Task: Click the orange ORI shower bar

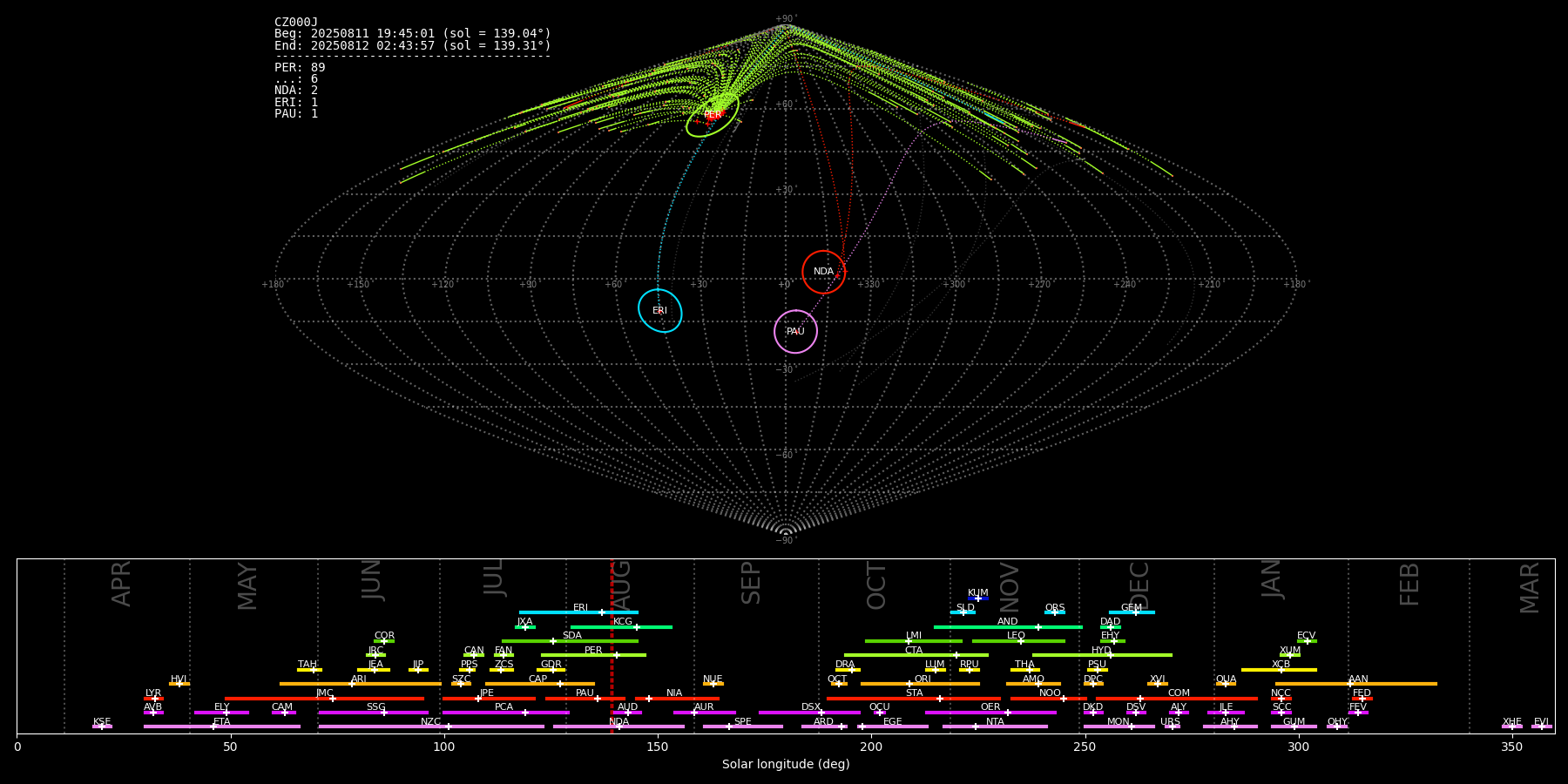Action: tap(920, 684)
